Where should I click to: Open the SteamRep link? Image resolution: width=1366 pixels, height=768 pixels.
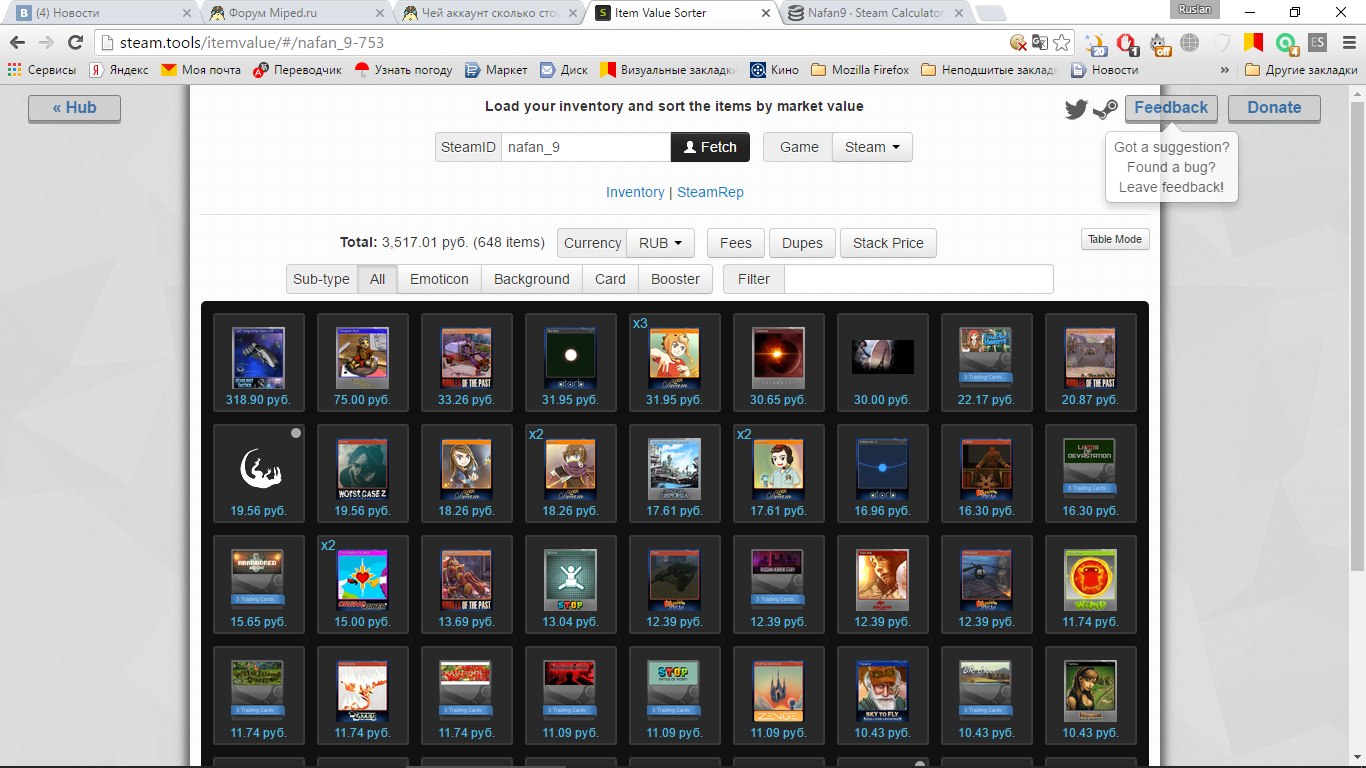pos(710,192)
